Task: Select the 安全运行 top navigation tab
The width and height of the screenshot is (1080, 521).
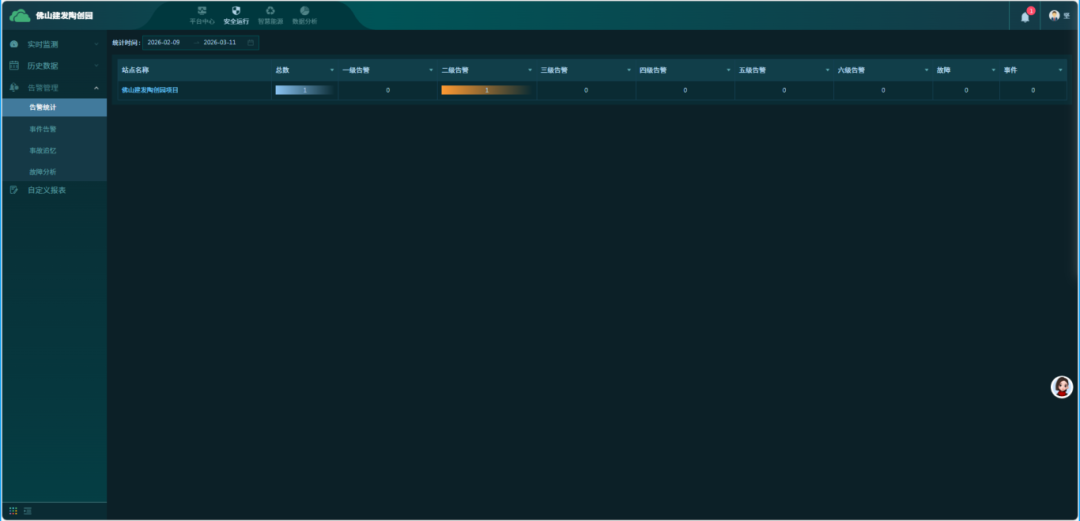Action: (236, 15)
